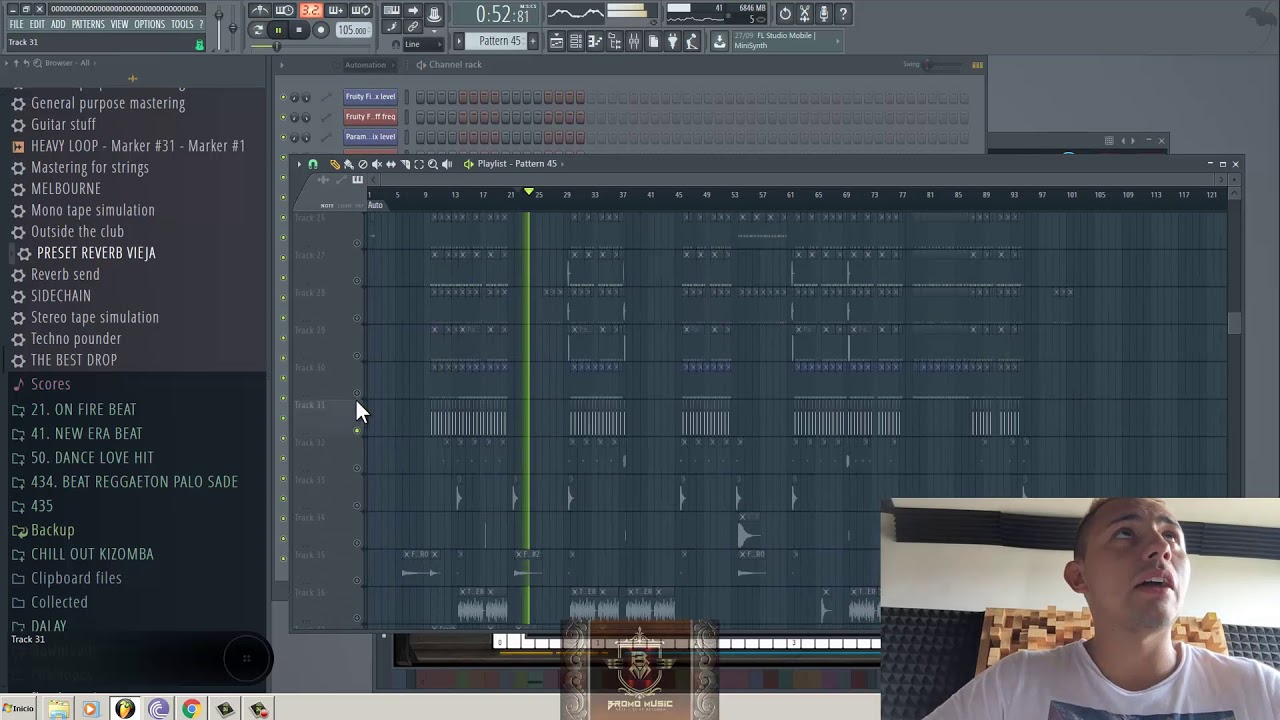Viewport: 1280px width, 720px height.
Task: Open the plugin picker plug icon
Action: (x=672, y=41)
